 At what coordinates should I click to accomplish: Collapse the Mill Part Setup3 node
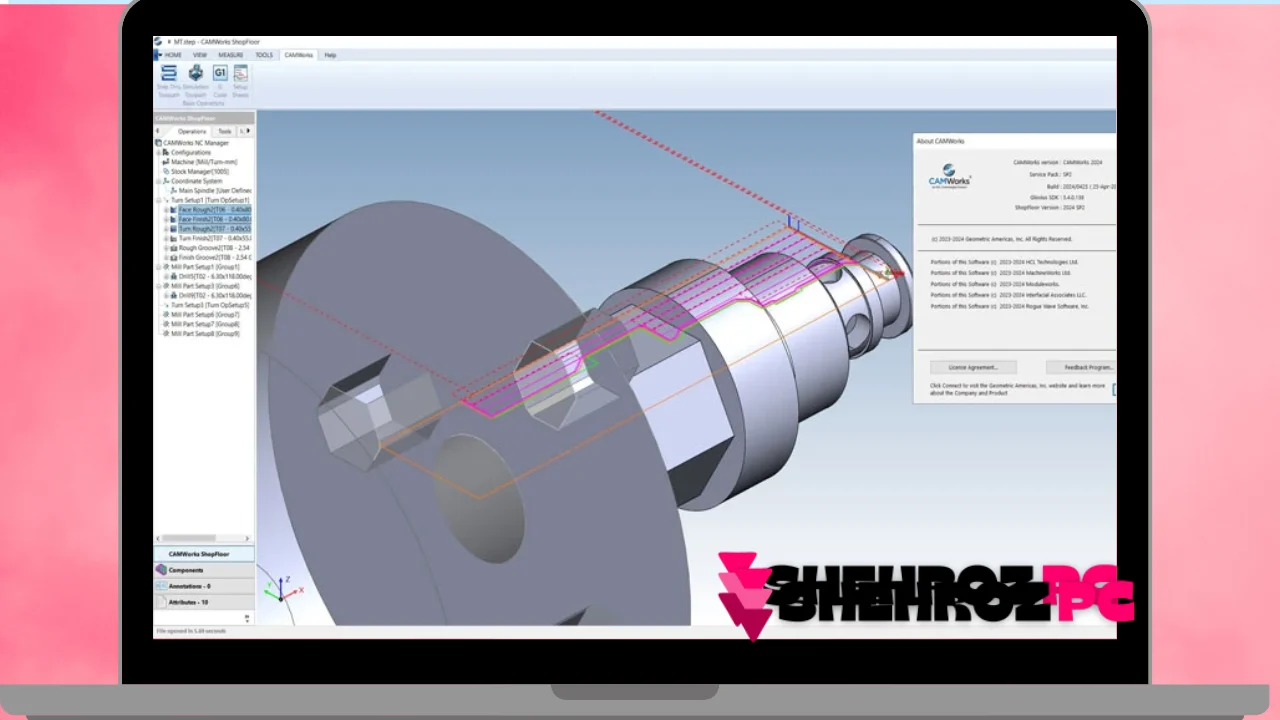point(158,286)
